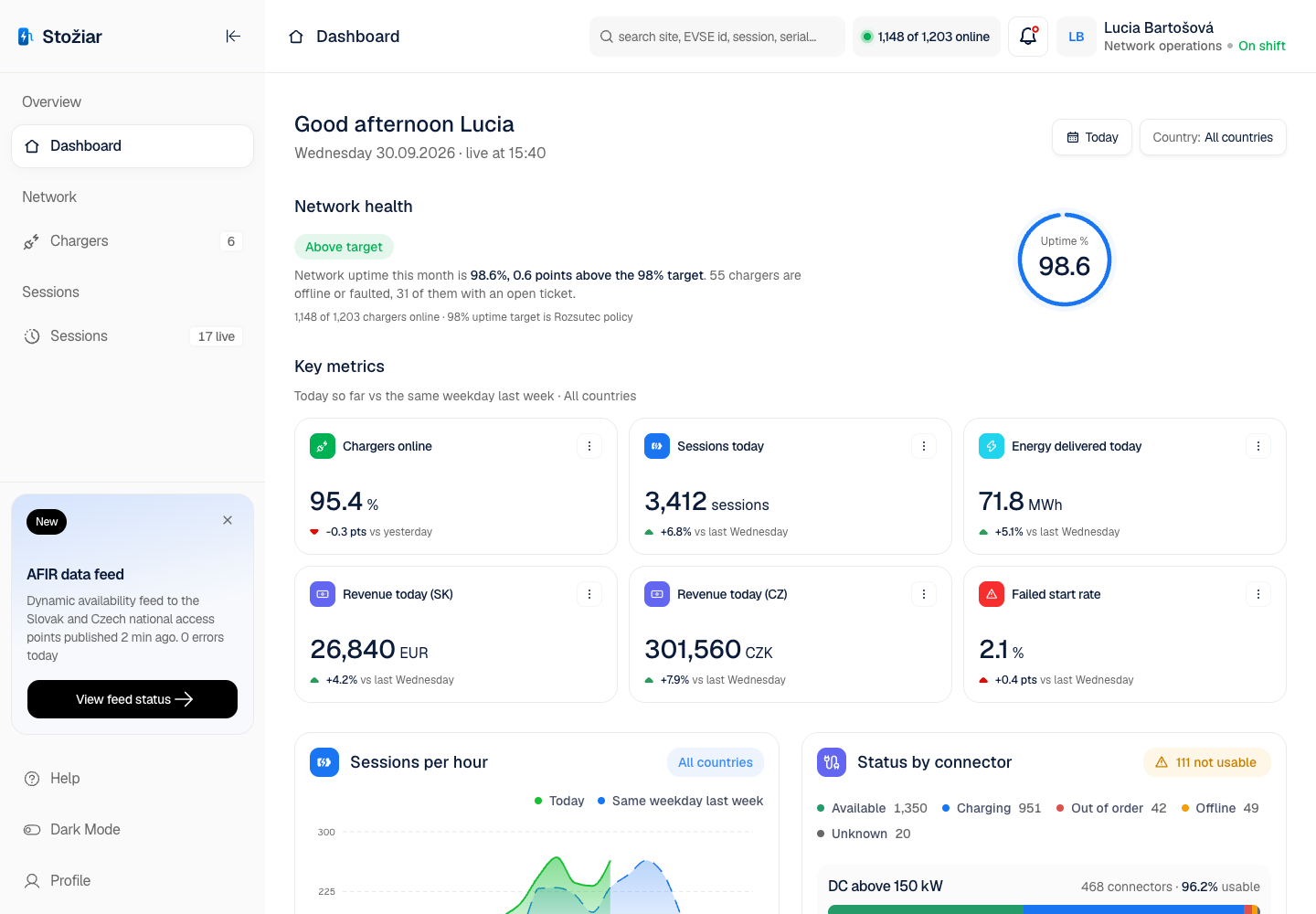Open the Sessions today card options menu

click(x=924, y=446)
